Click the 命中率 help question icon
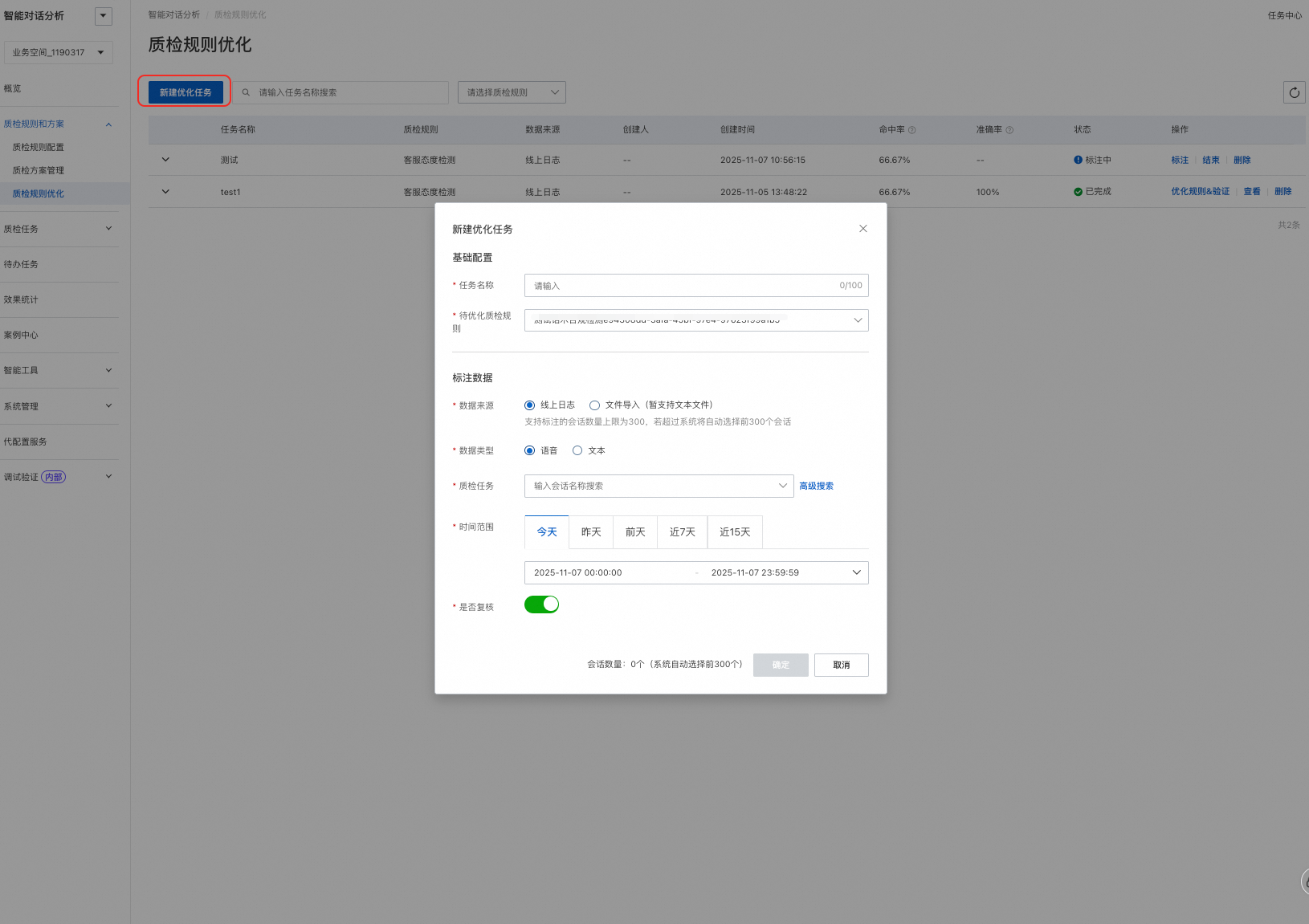 pyautogui.click(x=911, y=130)
